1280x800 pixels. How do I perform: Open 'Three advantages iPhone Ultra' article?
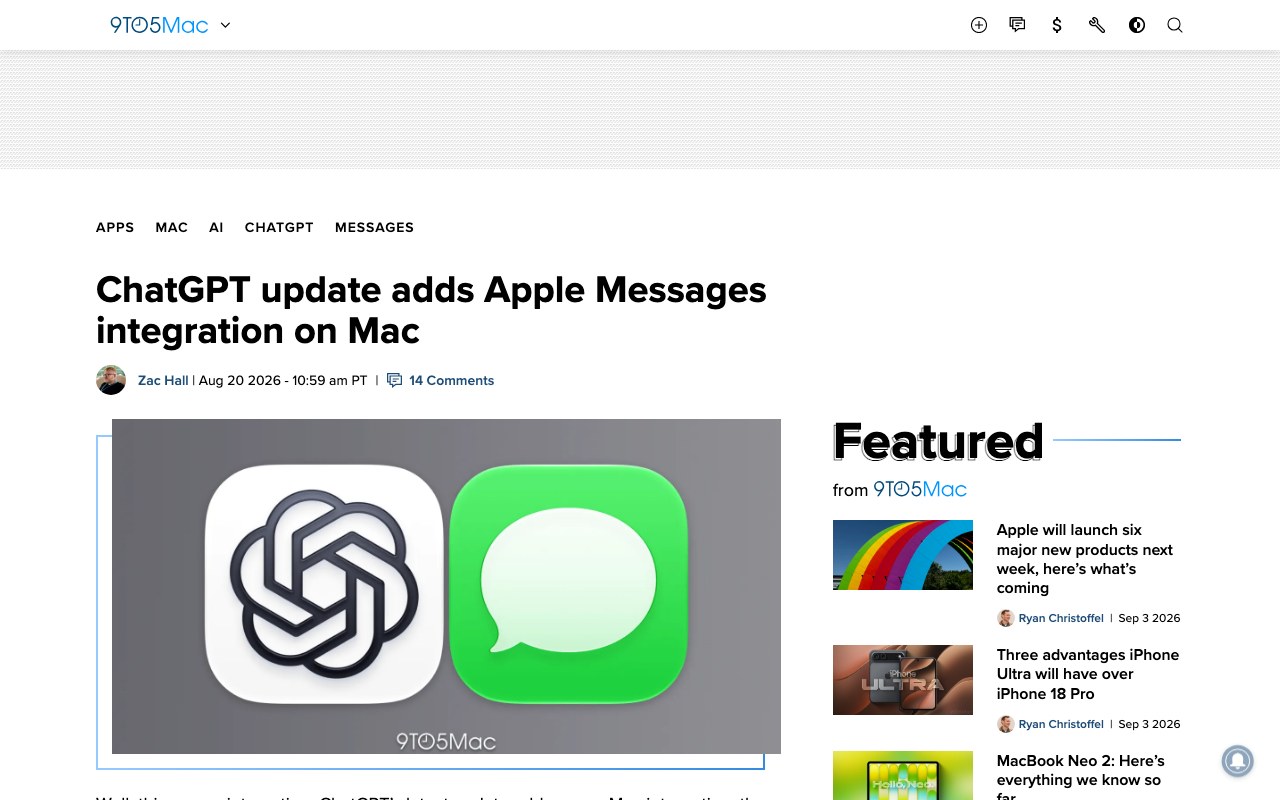click(1088, 674)
